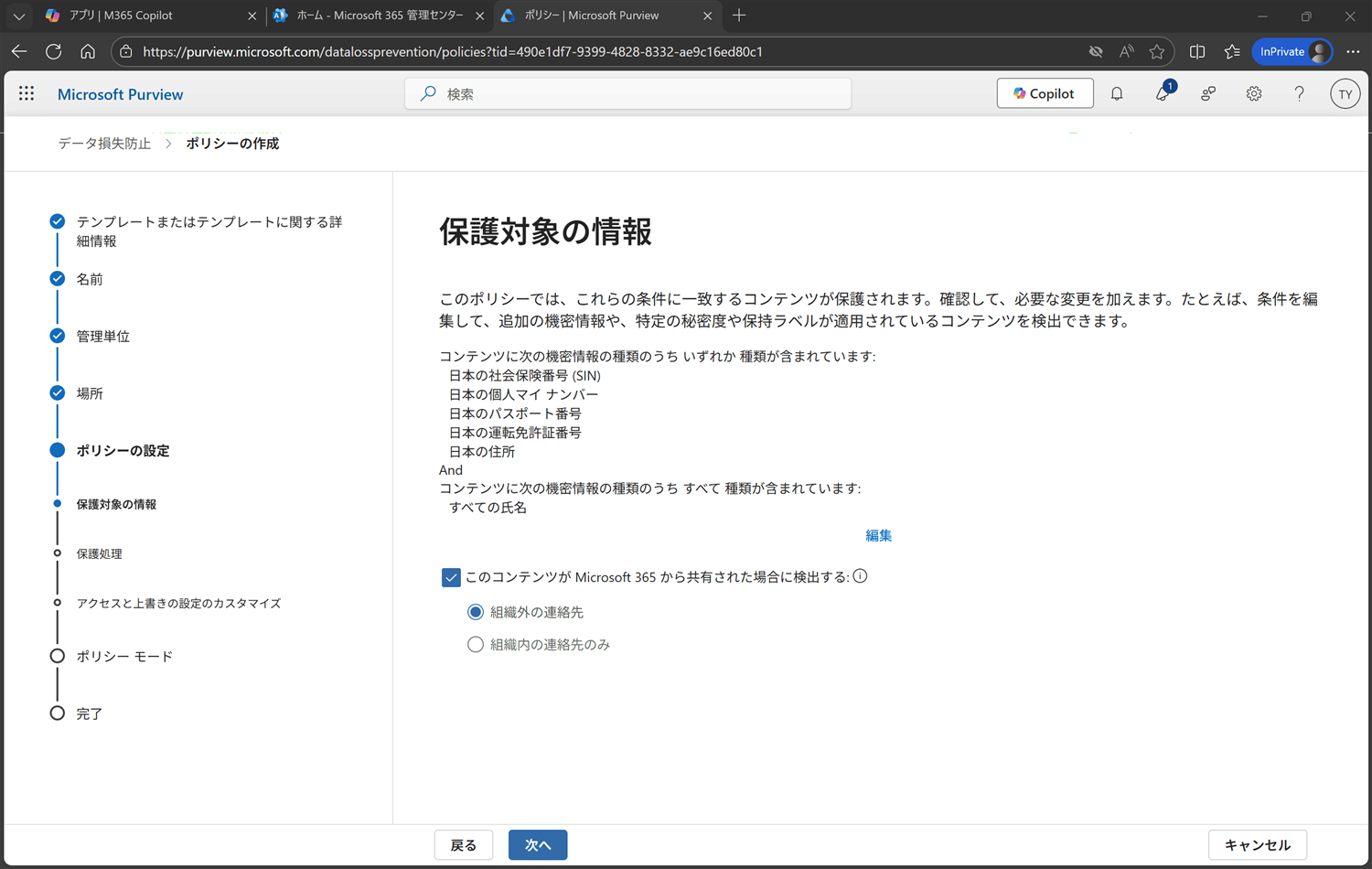Open the split screen icon
Viewport: 1372px width, 869px height.
tap(1197, 51)
